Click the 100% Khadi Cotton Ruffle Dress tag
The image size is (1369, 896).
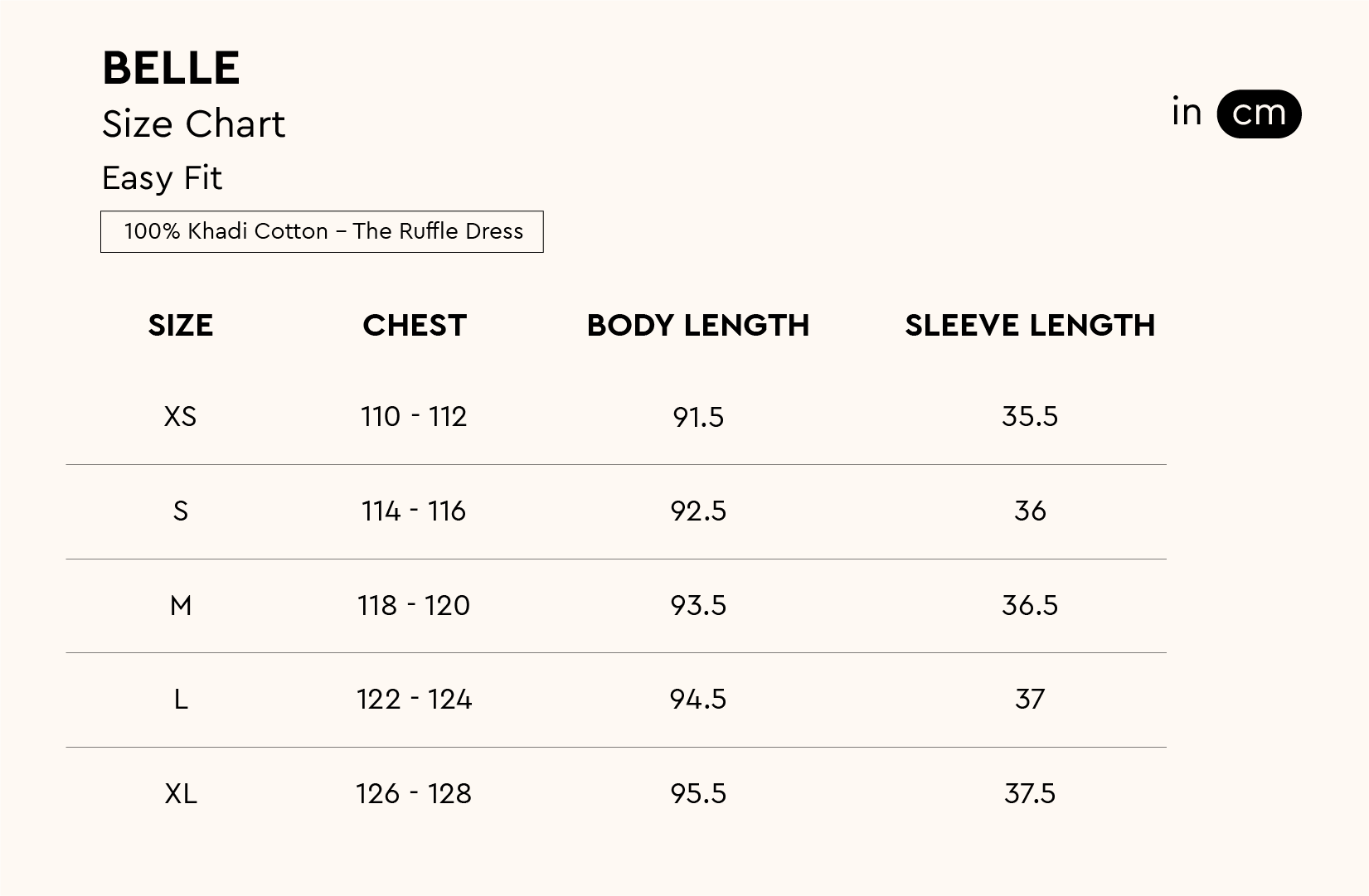(x=322, y=231)
